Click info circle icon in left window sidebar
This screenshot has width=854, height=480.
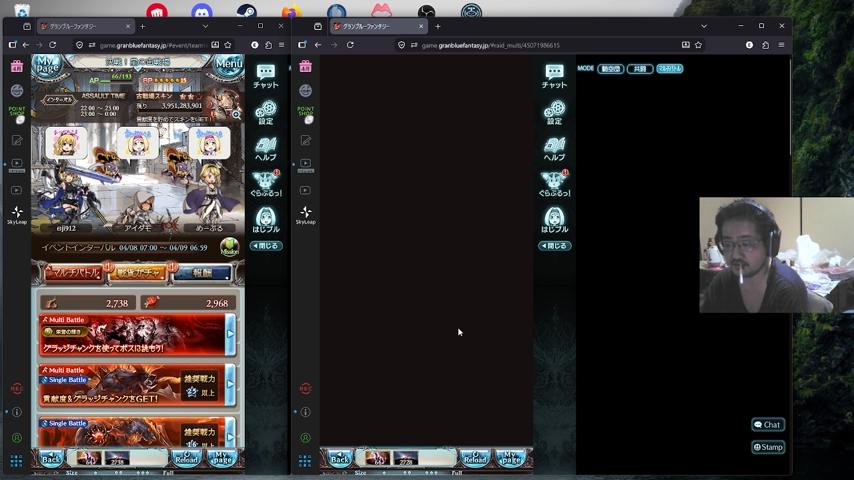tap(17, 412)
